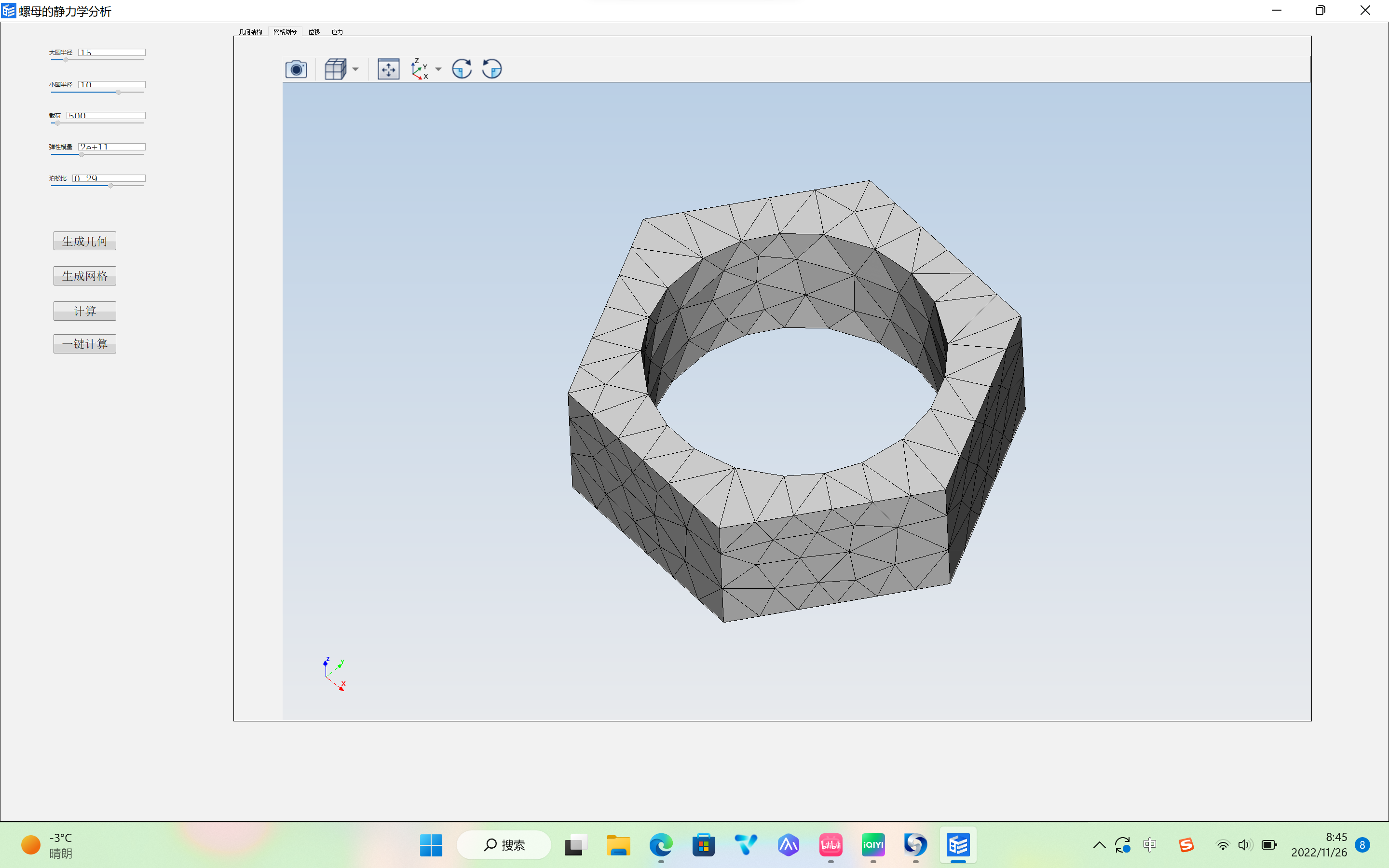Click the 一键计算 button
The width and height of the screenshot is (1389, 868).
click(x=85, y=343)
